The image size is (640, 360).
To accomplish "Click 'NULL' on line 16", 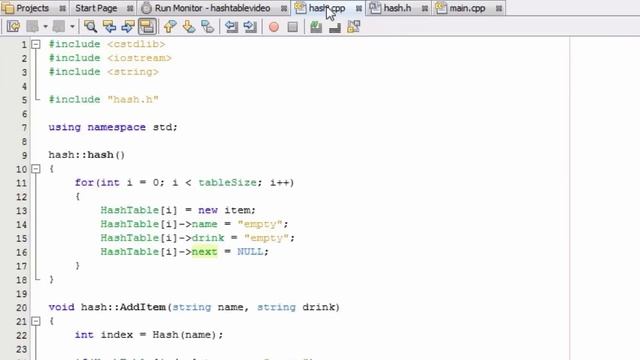I will (x=250, y=251).
